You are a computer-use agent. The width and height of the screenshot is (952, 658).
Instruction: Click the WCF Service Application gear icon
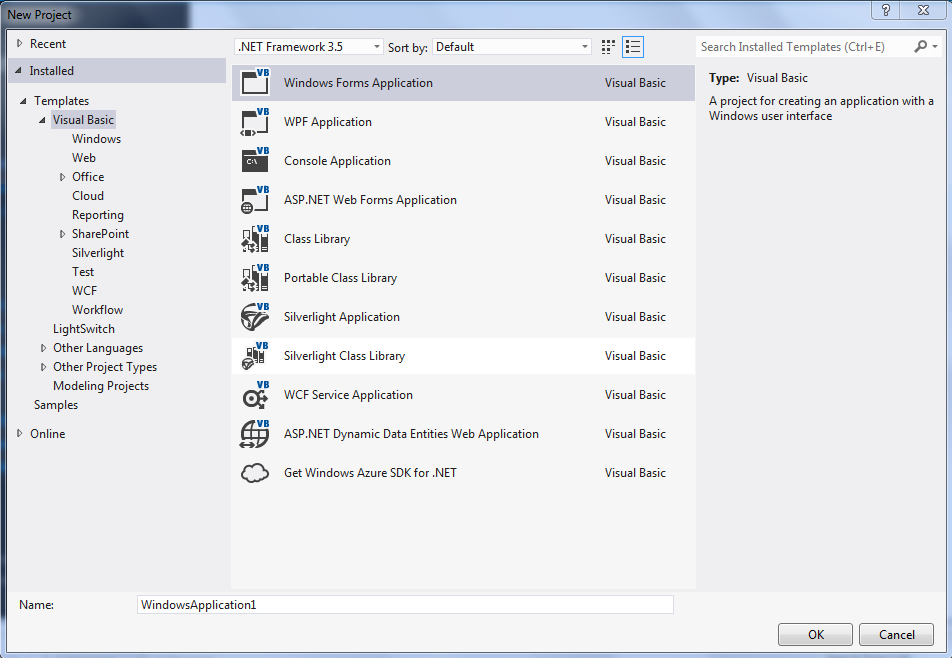pyautogui.click(x=255, y=395)
